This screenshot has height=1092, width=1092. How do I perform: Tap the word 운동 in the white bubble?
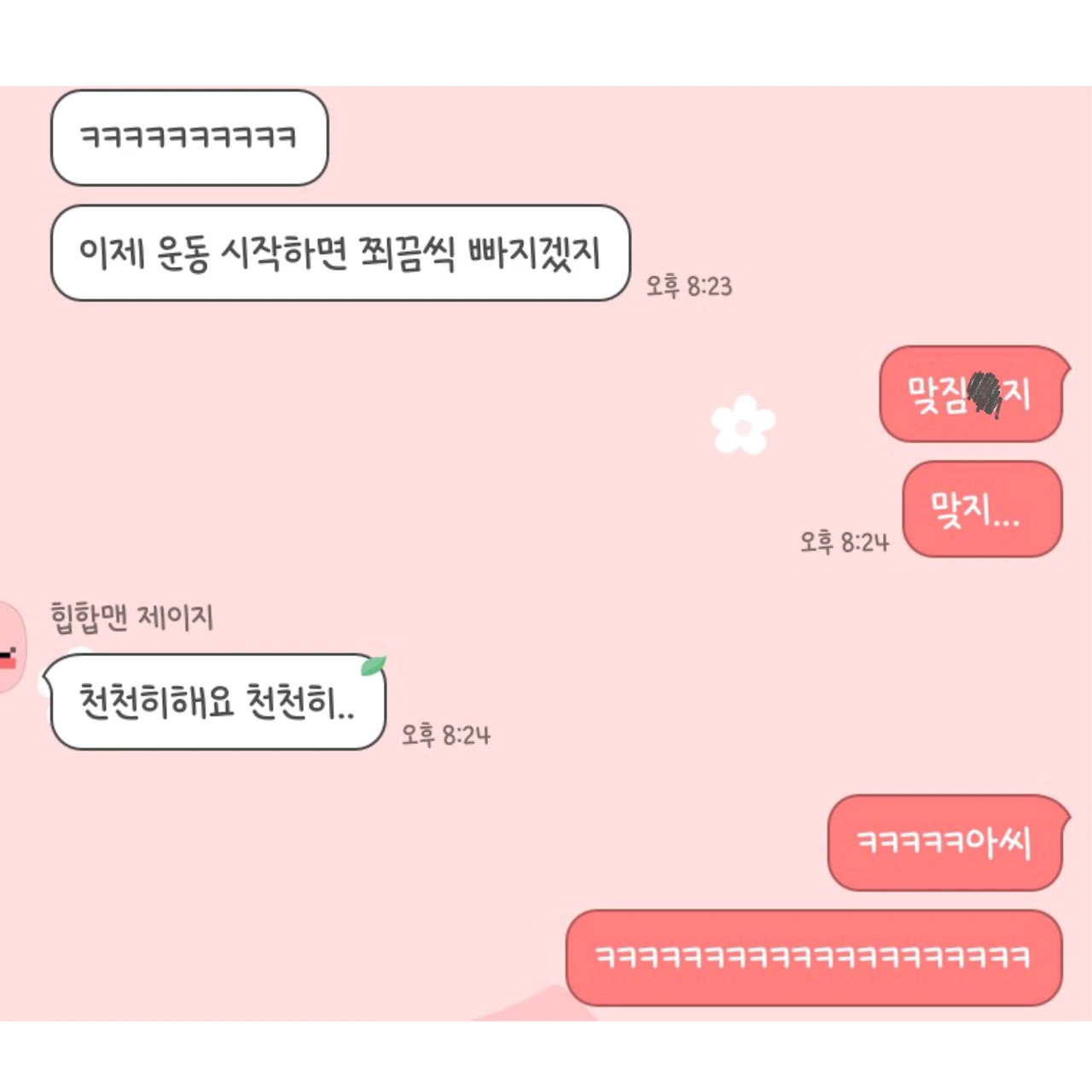[x=183, y=253]
